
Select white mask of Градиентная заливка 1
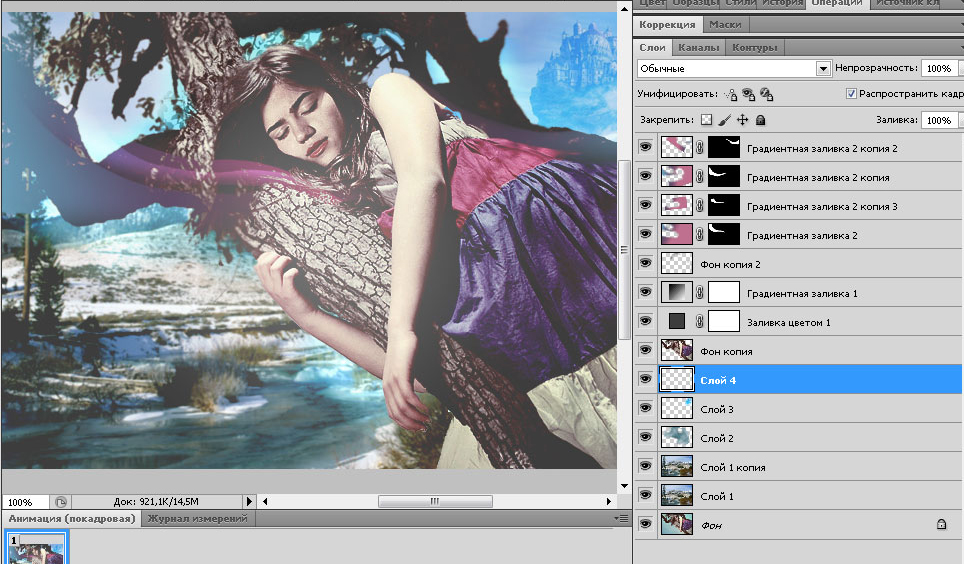tap(724, 293)
